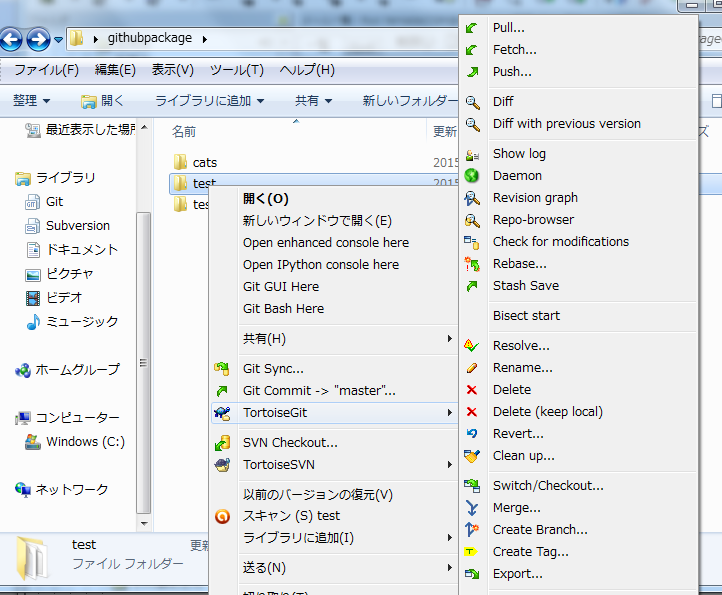The height and width of the screenshot is (595, 722).
Task: Click the Switch/Checkout icon
Action: (x=472, y=486)
